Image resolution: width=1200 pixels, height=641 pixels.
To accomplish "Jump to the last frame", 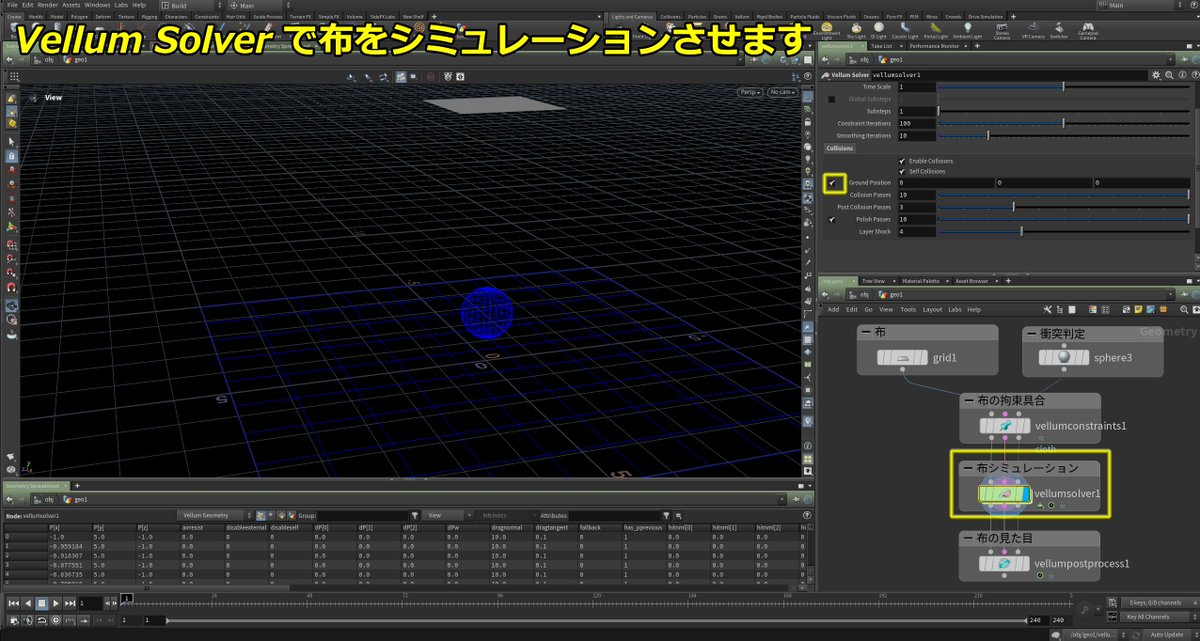I will (69, 603).
